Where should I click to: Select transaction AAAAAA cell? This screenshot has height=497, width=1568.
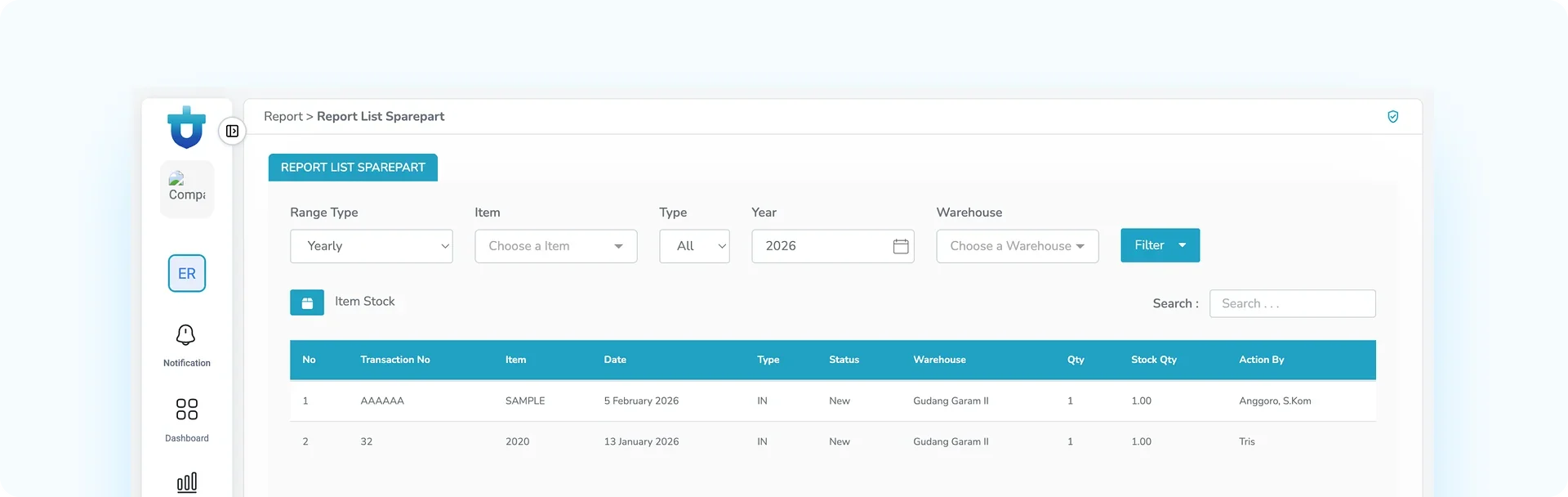(x=382, y=401)
